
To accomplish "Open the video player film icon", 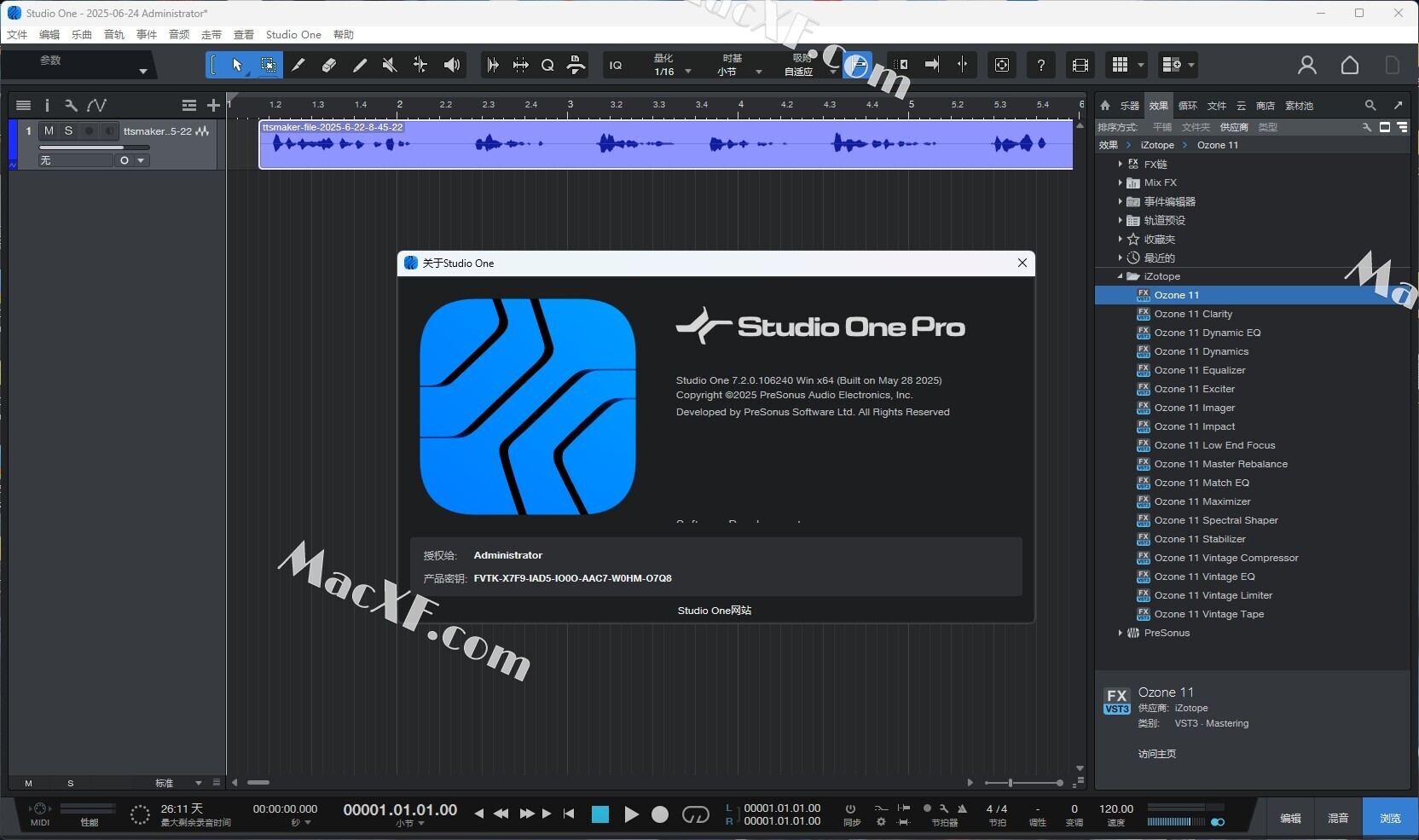I will coord(1080,65).
